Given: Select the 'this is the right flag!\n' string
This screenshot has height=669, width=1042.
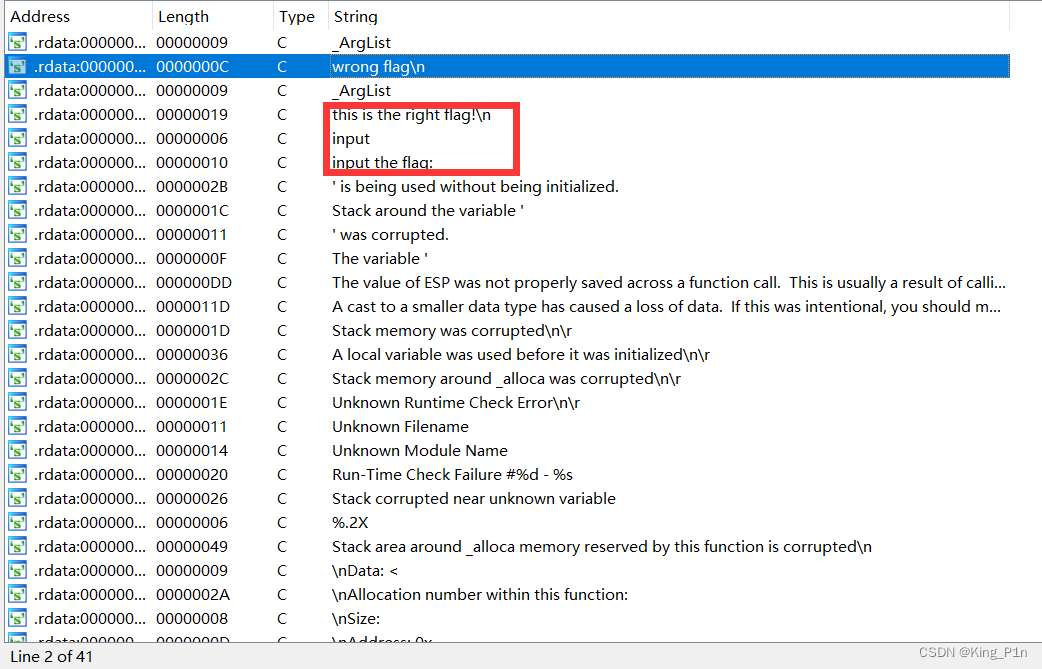Looking at the screenshot, I should click(411, 114).
